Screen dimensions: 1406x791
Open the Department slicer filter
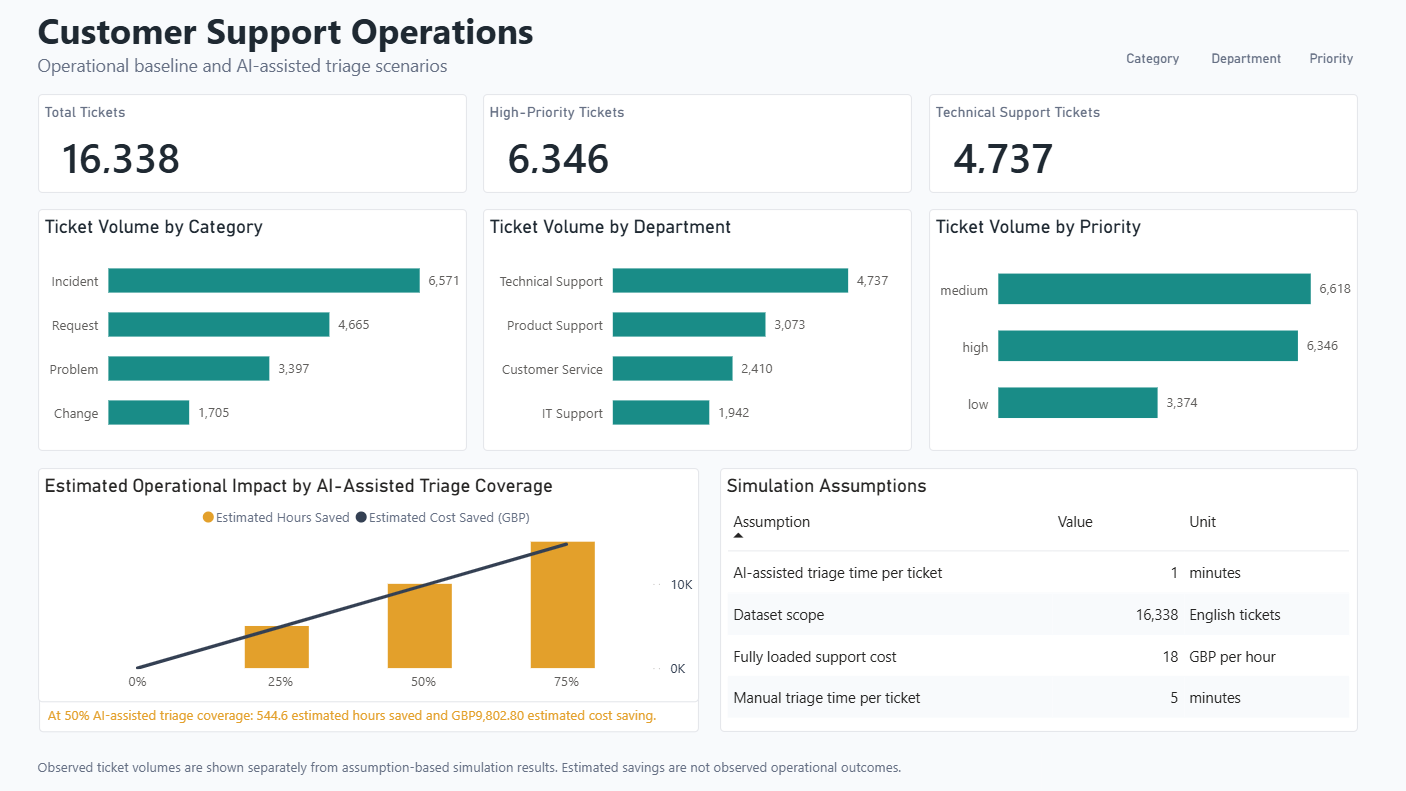[1246, 59]
